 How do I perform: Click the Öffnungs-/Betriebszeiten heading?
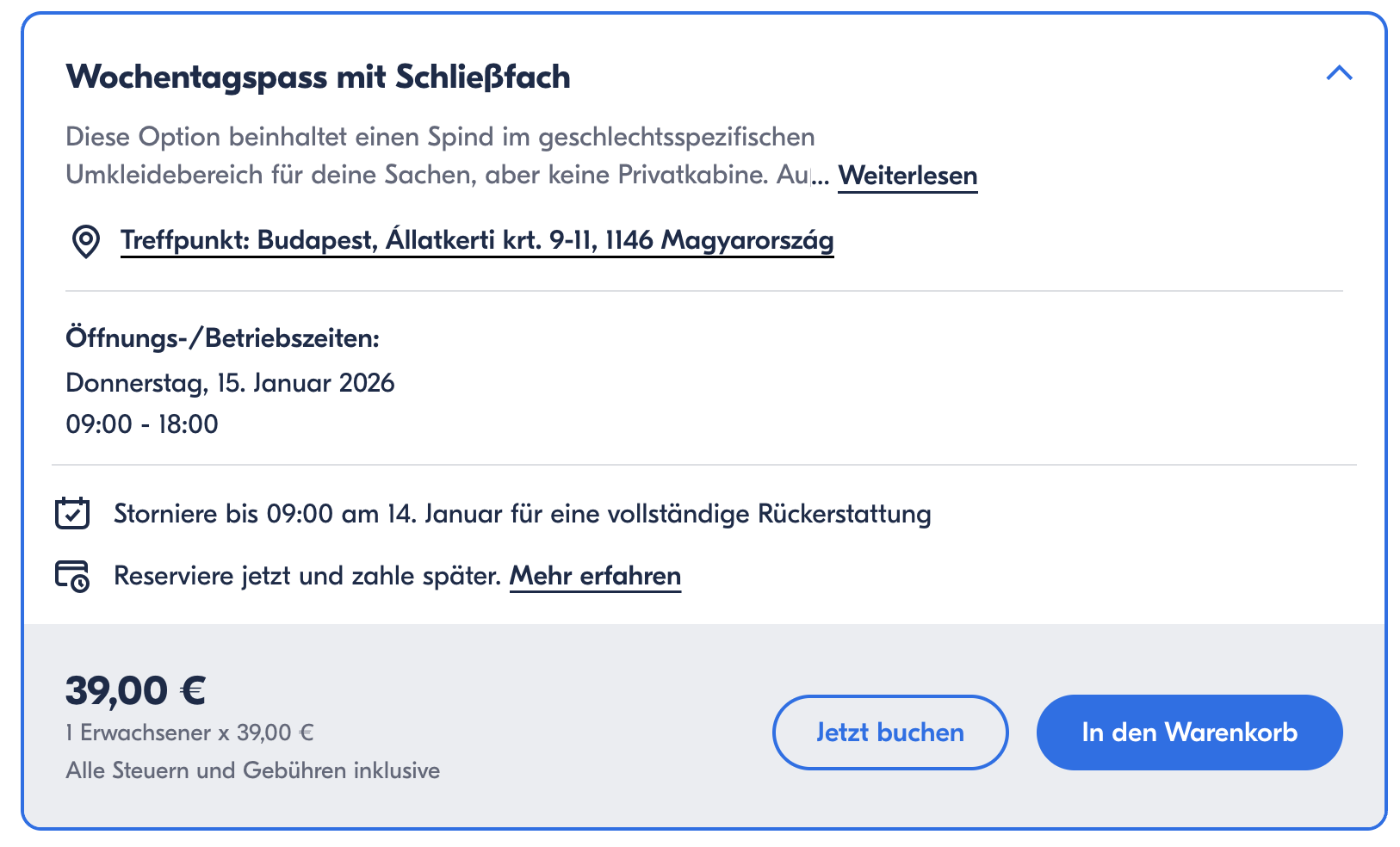(222, 338)
